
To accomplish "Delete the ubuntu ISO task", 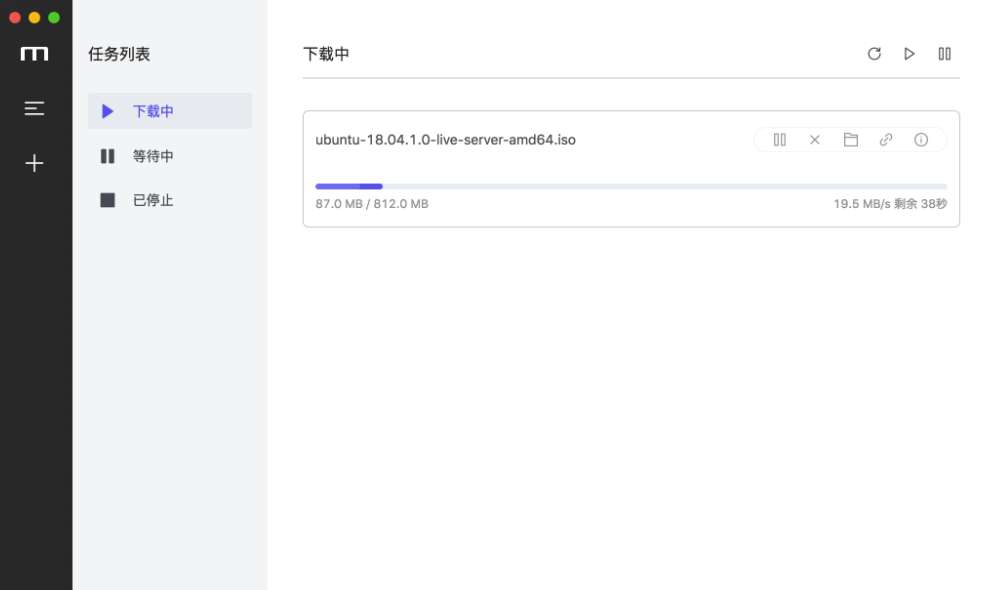I will [x=815, y=140].
